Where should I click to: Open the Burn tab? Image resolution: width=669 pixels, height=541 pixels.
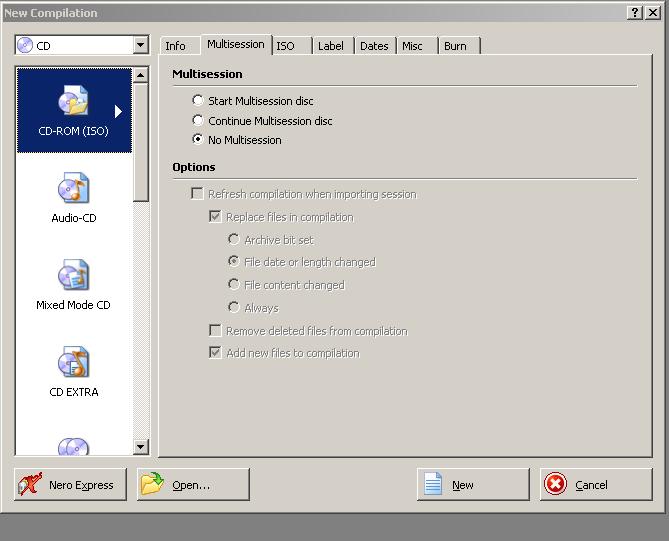[x=455, y=46]
